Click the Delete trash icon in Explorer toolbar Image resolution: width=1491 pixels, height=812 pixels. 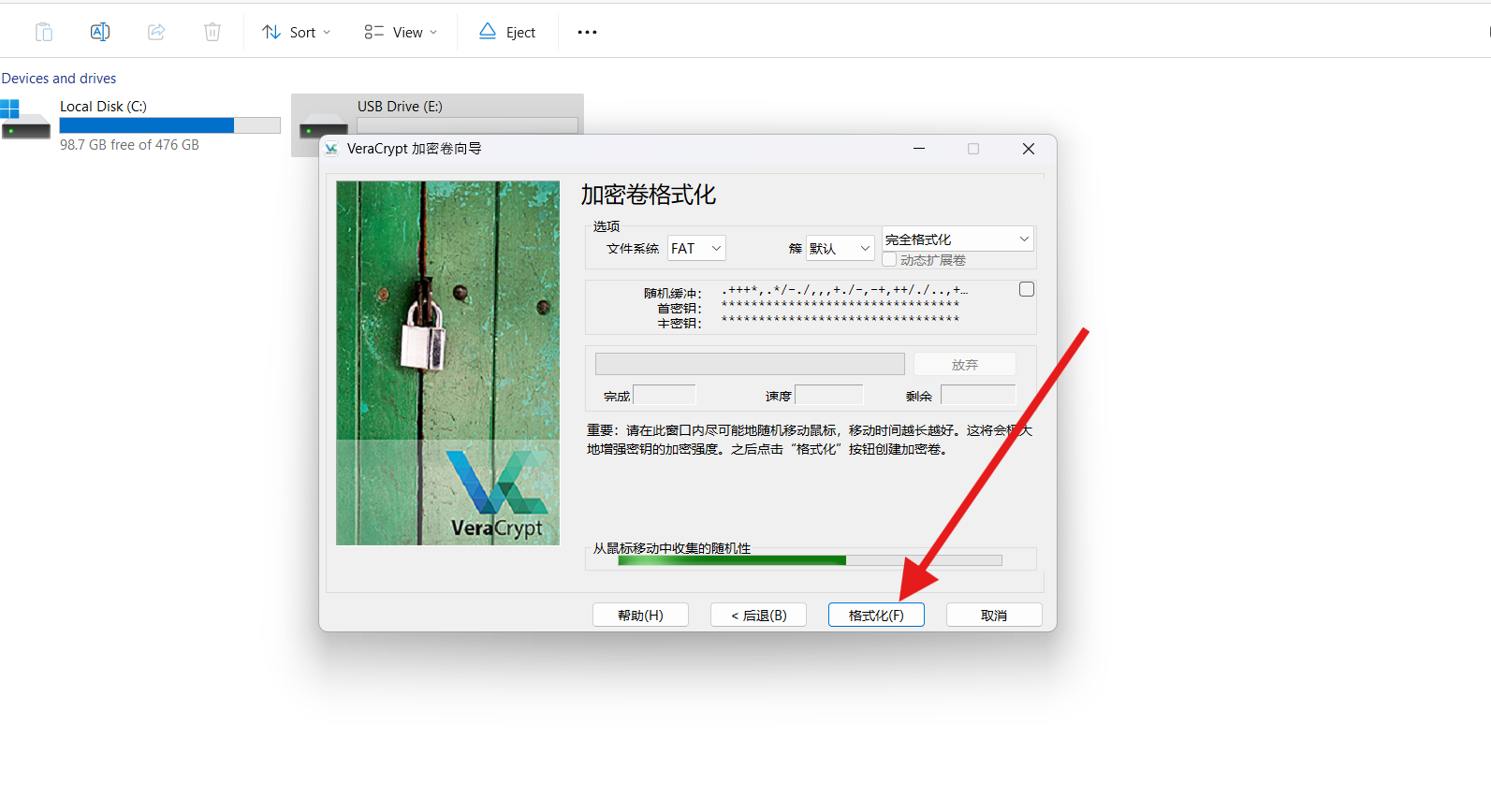(212, 32)
